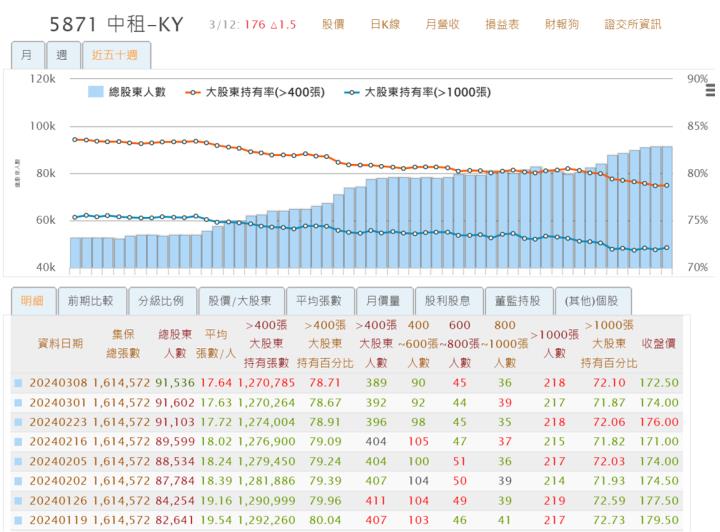Click the closing price 176.00
720x532 pixels.
point(658,422)
